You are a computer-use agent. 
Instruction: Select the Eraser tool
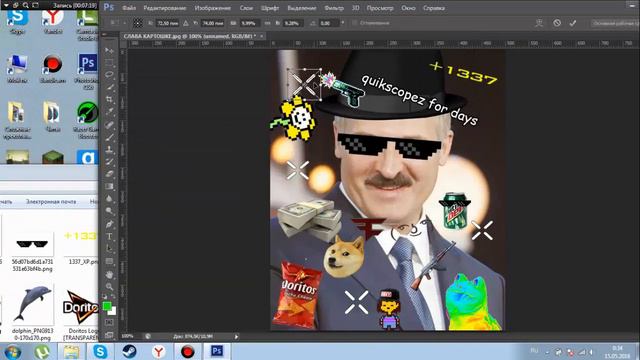click(109, 174)
